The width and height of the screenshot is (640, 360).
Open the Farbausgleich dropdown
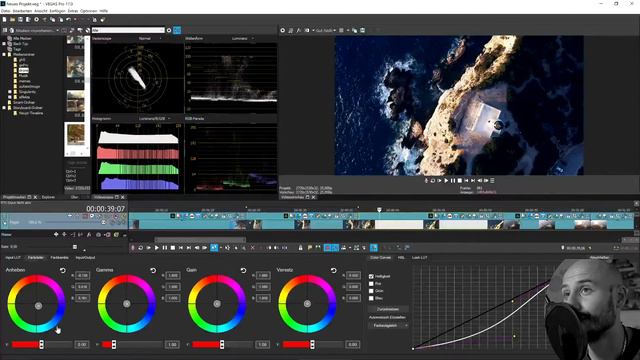(x=388, y=326)
